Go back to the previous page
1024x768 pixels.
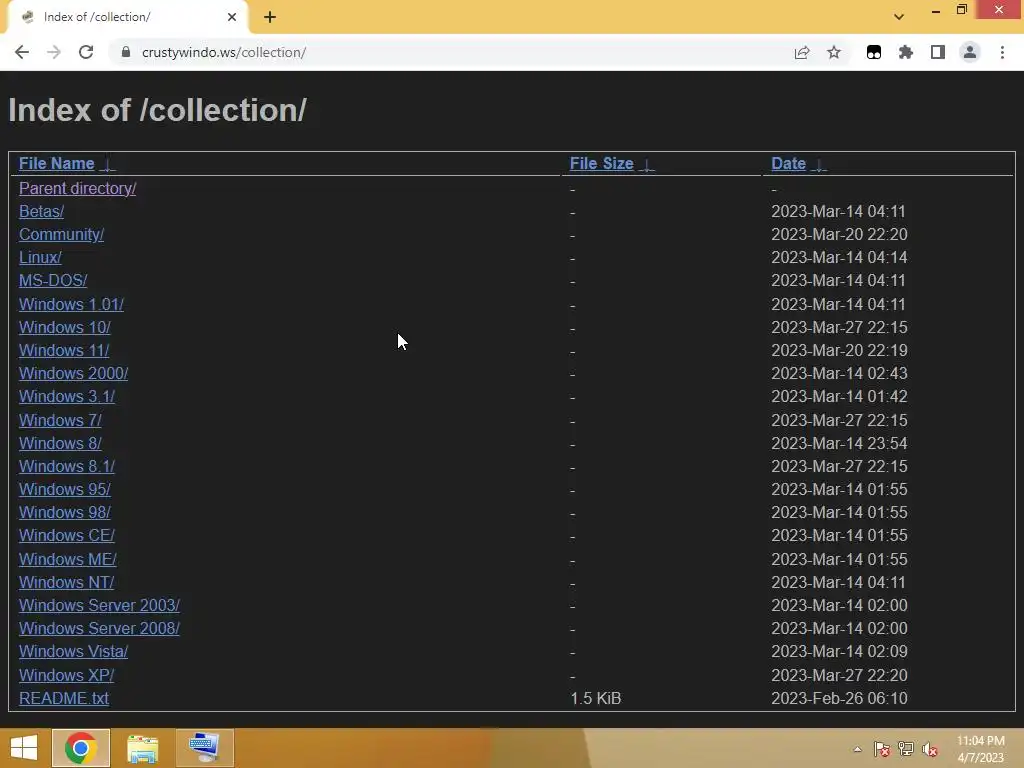pyautogui.click(x=22, y=52)
